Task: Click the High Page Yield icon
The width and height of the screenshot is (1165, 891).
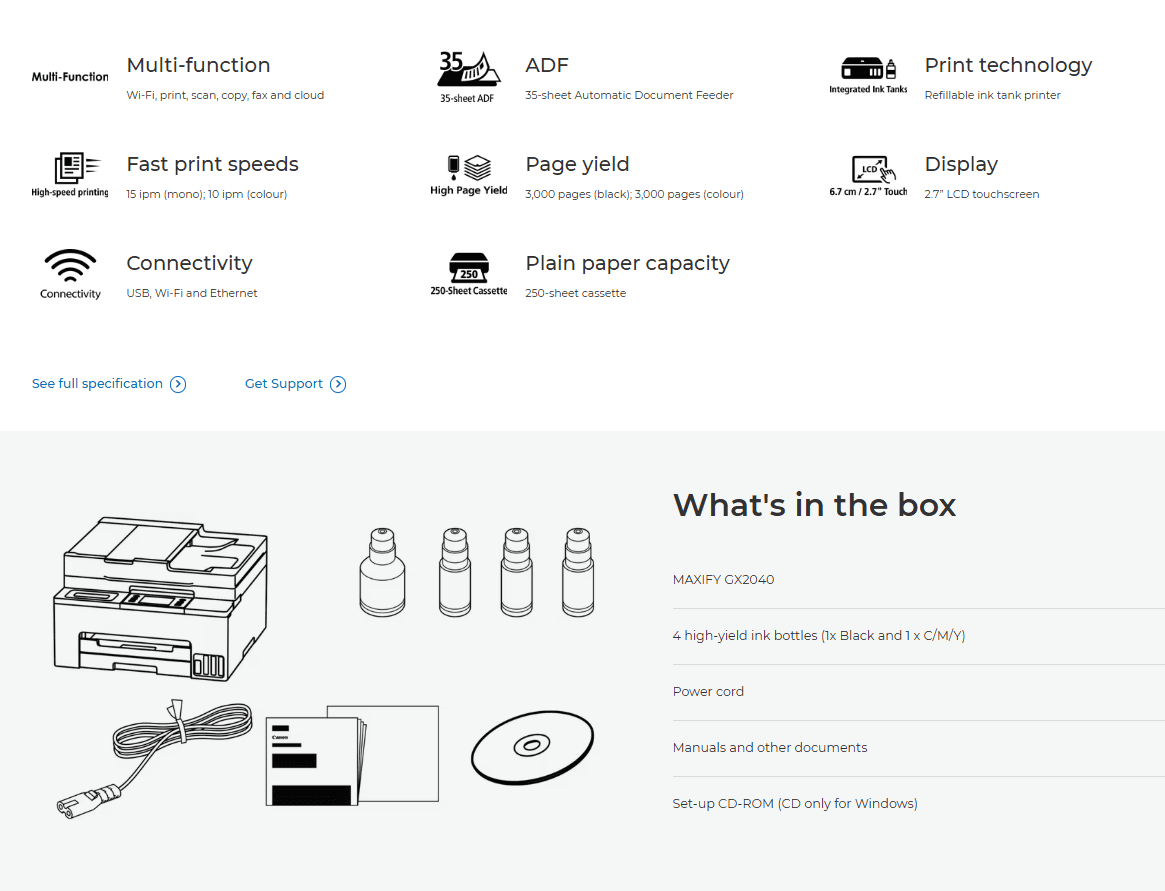Action: coord(468,175)
